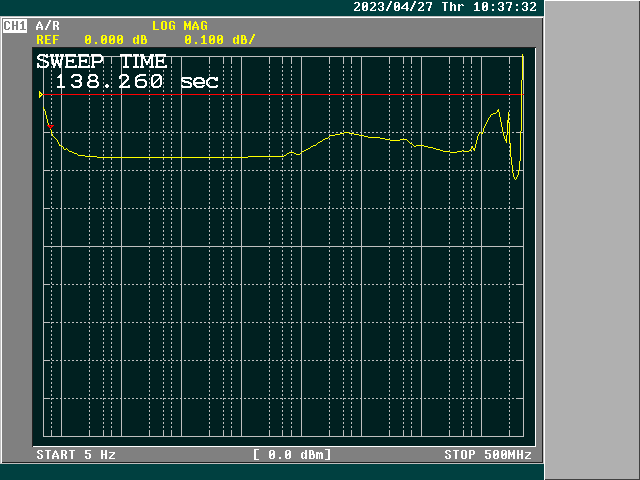Click the 0.100 dB/ scale value
The height and width of the screenshot is (480, 640).
[219, 39]
